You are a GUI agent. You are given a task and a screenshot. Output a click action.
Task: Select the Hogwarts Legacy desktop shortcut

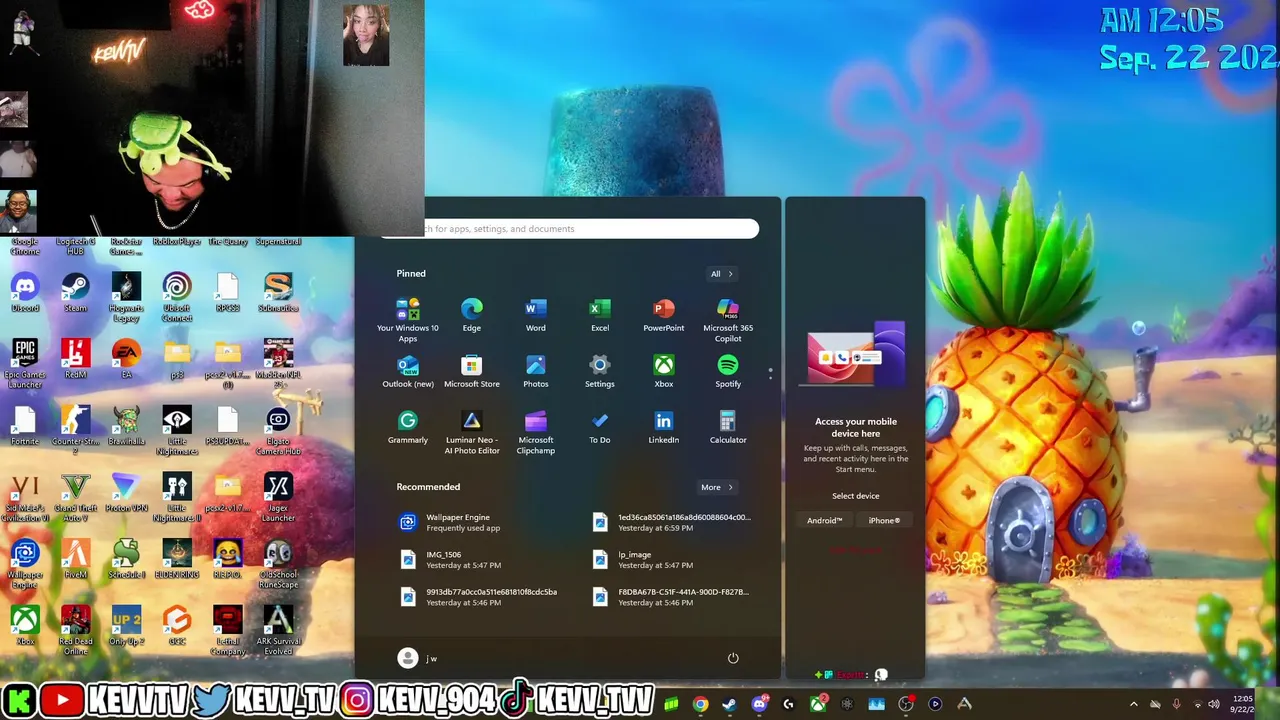126,297
